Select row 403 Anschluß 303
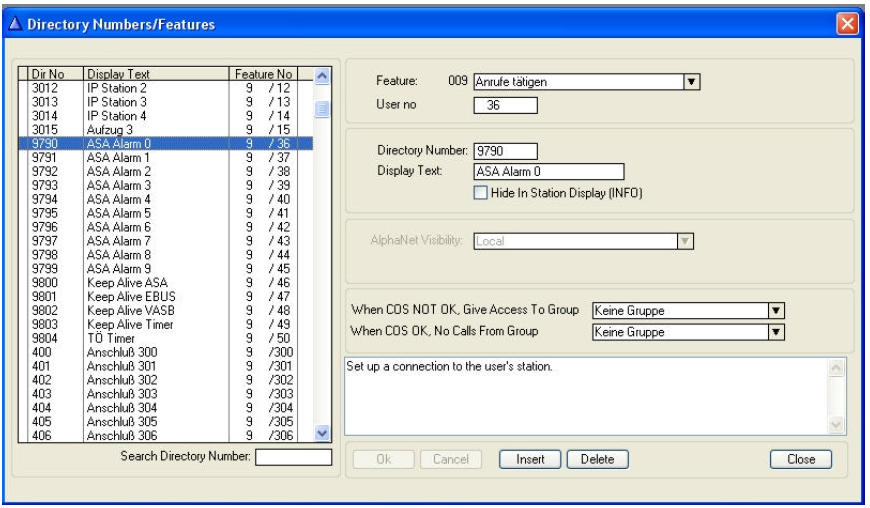The height and width of the screenshot is (508, 870). coord(166,394)
